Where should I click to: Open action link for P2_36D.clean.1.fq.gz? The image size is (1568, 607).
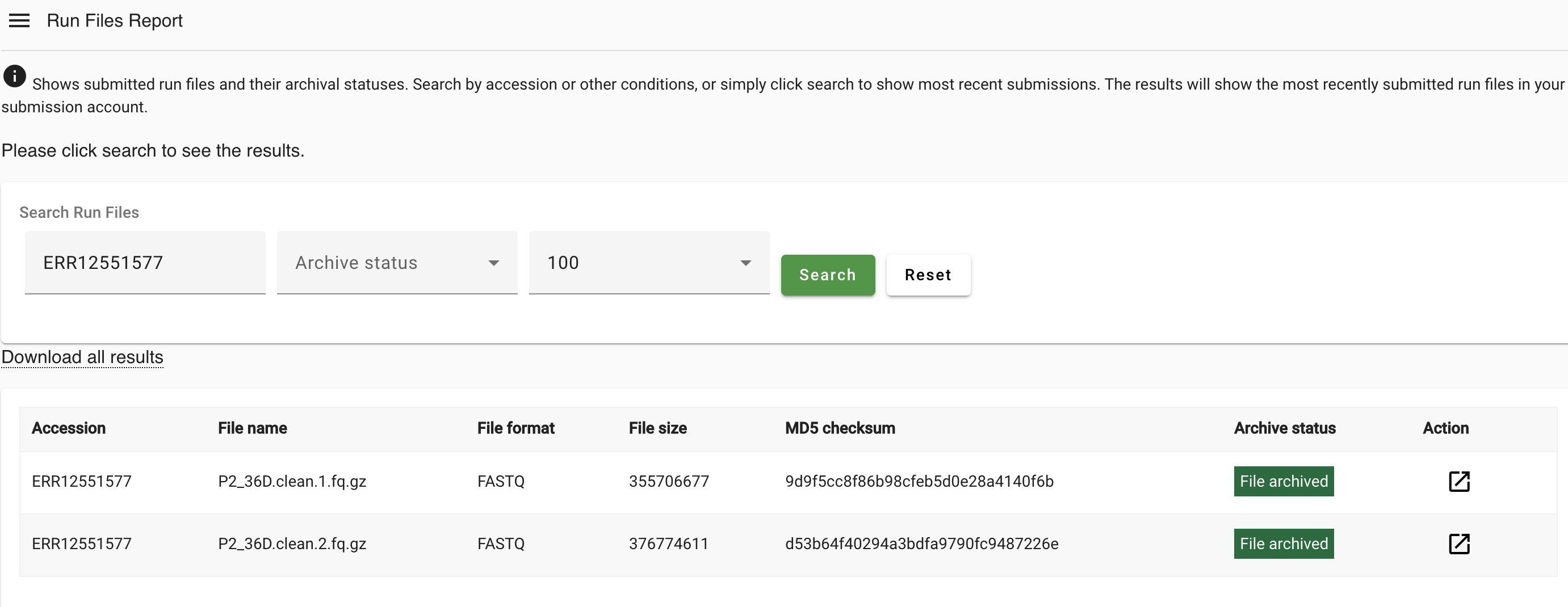(1458, 481)
